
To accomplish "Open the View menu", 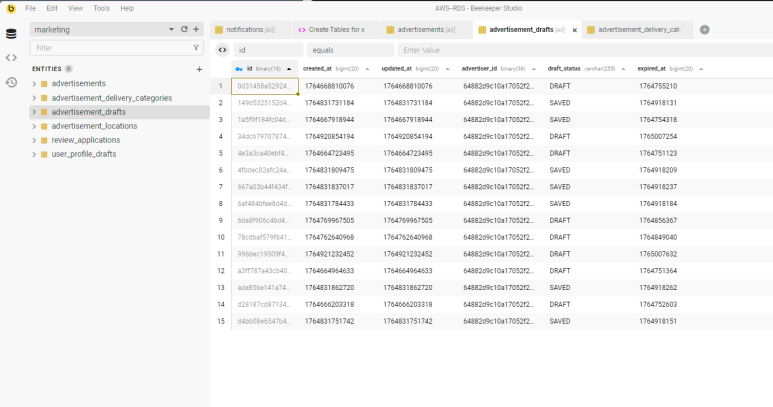I will coord(75,8).
